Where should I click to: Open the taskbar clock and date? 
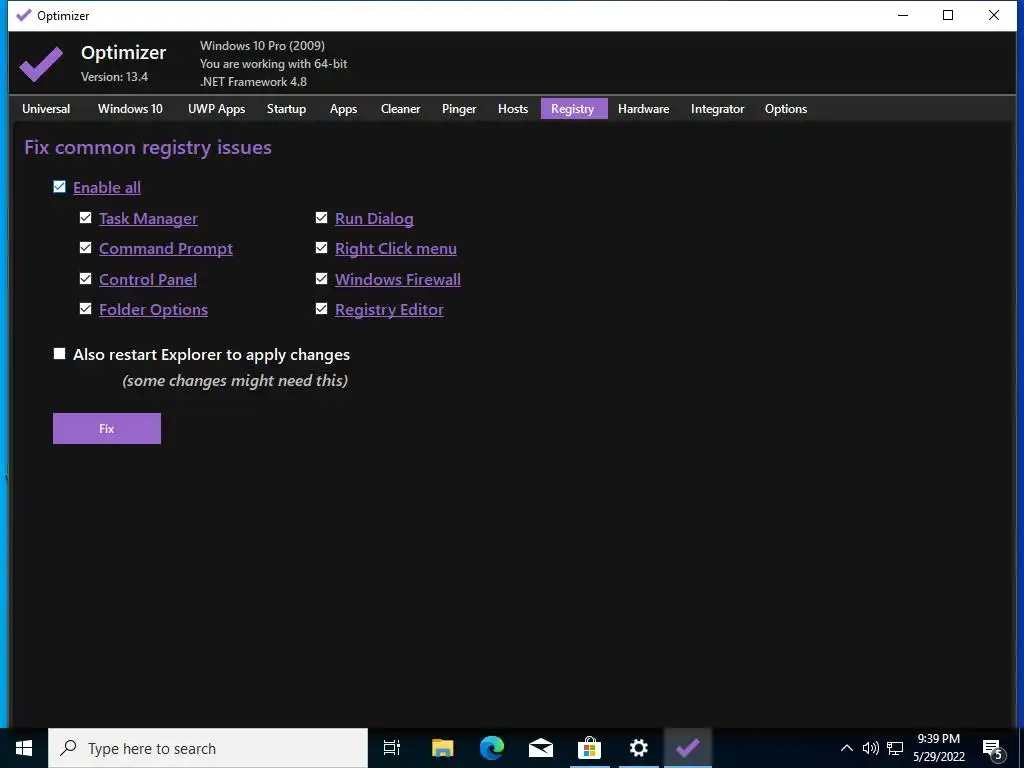pos(939,748)
